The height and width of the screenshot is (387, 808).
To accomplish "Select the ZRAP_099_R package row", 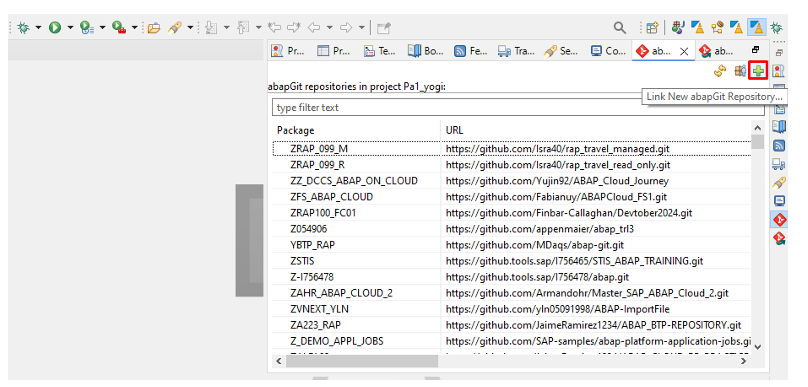I will 512,165.
